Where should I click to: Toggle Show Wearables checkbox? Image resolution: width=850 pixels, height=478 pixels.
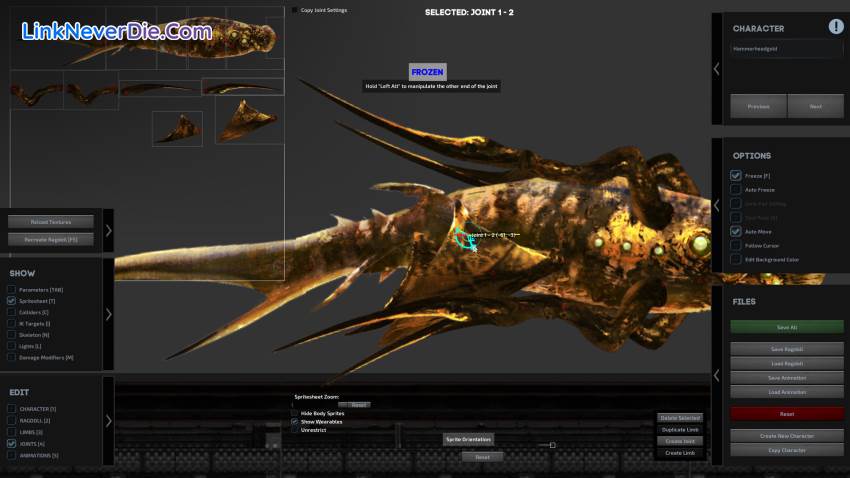tap(294, 422)
